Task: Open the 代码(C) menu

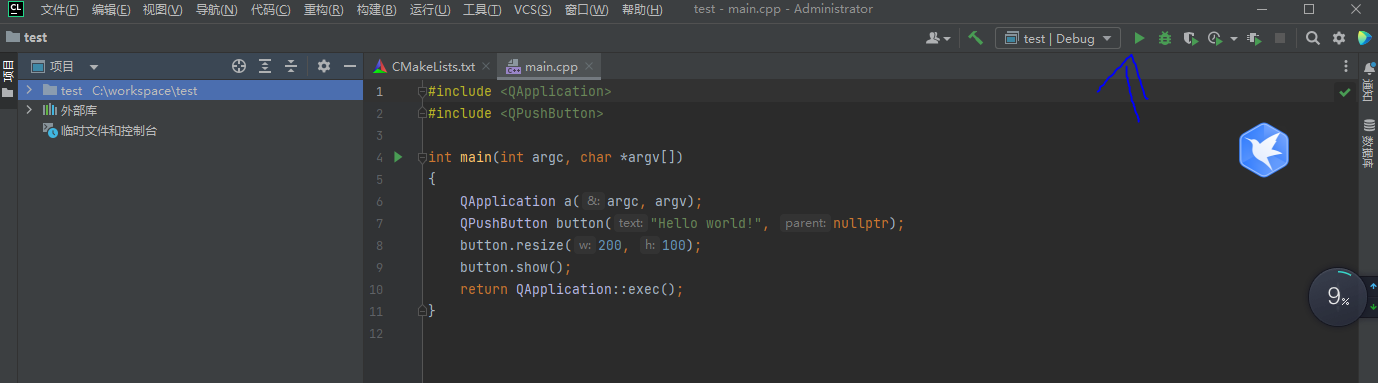Action: point(270,10)
